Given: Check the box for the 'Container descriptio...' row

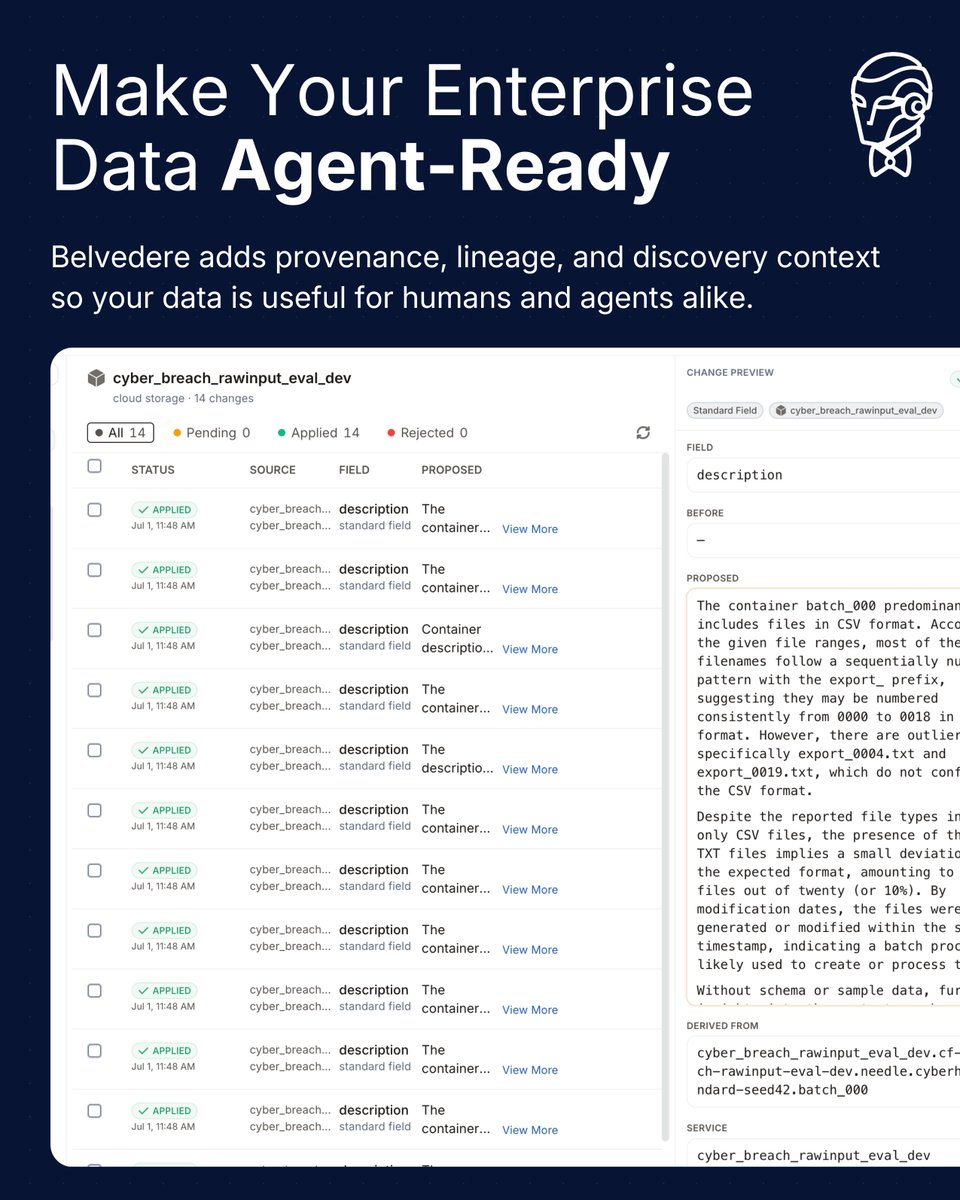Looking at the screenshot, I should (94, 630).
